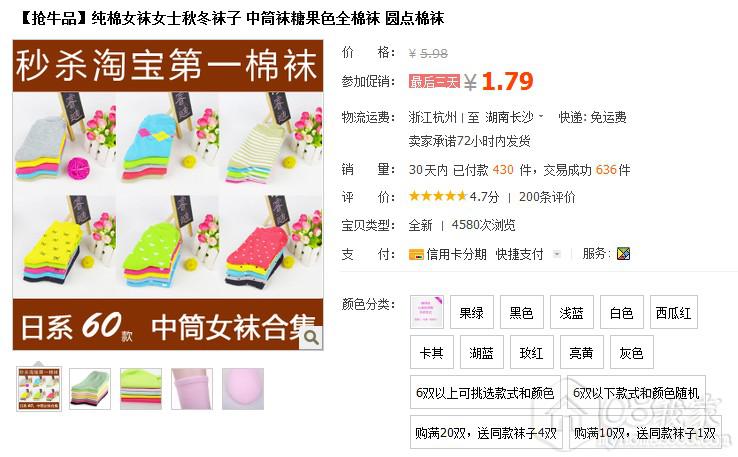Expand the 湖南长沙 destination dropdown

pos(541,116)
